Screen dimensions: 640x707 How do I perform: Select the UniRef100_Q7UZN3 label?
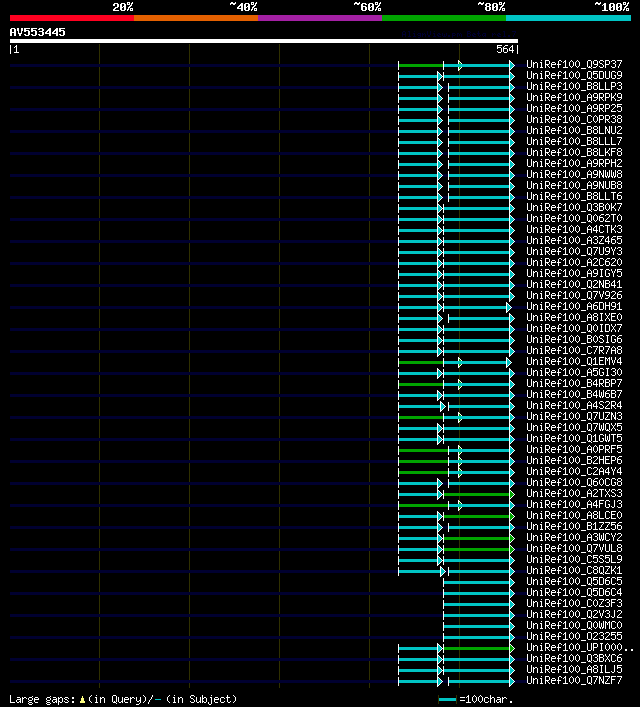click(x=574, y=416)
